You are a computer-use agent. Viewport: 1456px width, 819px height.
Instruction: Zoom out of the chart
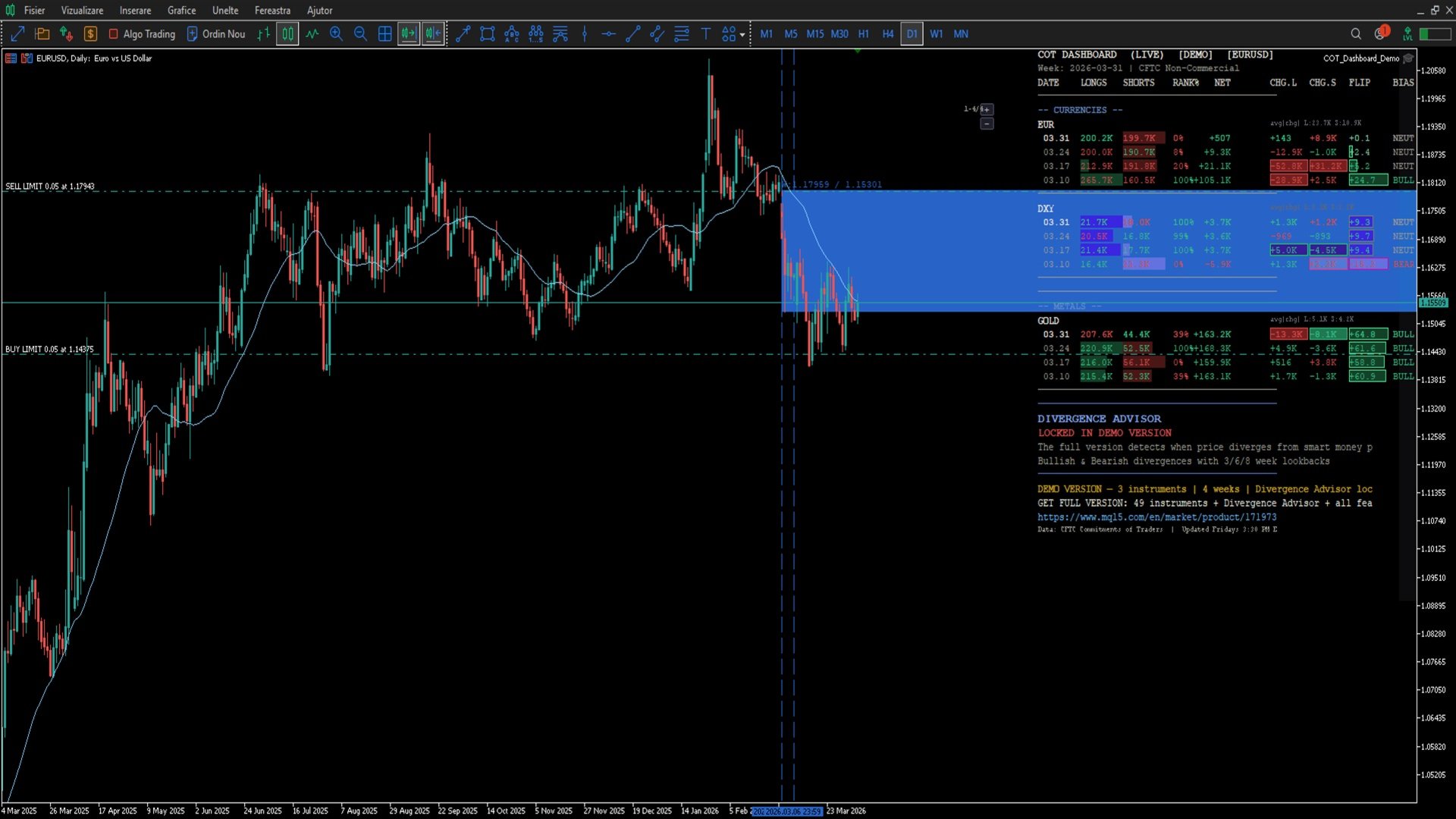tap(360, 34)
